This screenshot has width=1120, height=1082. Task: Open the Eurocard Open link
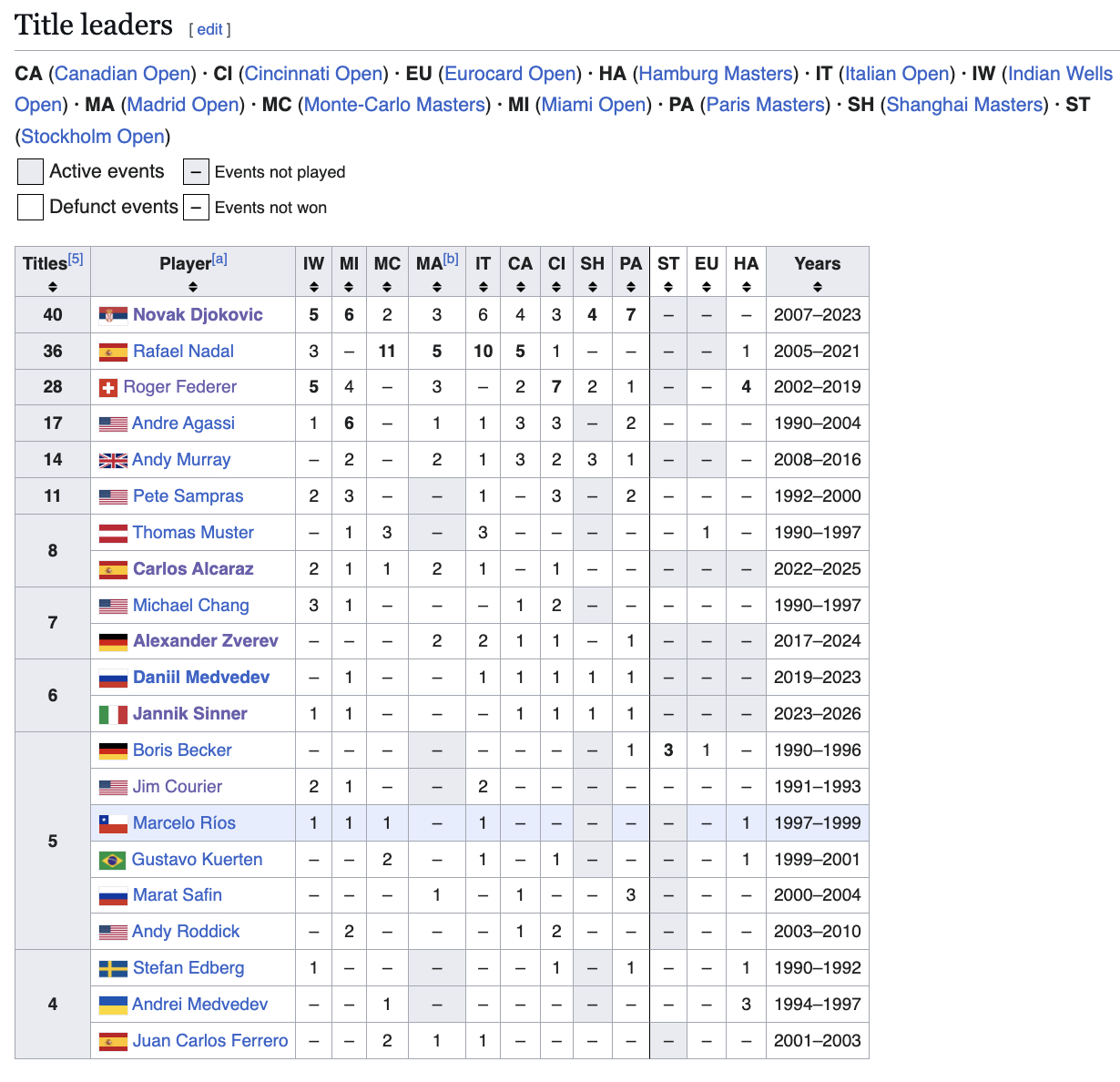[511, 74]
